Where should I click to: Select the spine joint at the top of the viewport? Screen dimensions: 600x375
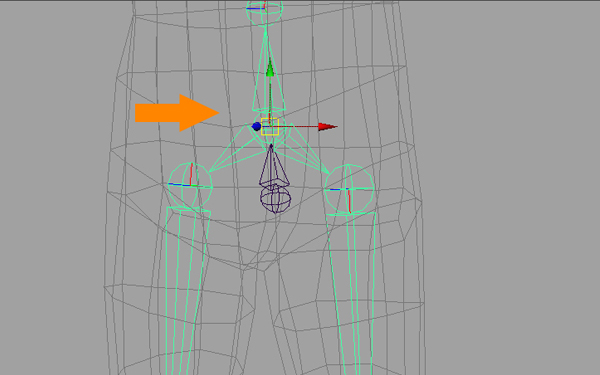click(264, 12)
